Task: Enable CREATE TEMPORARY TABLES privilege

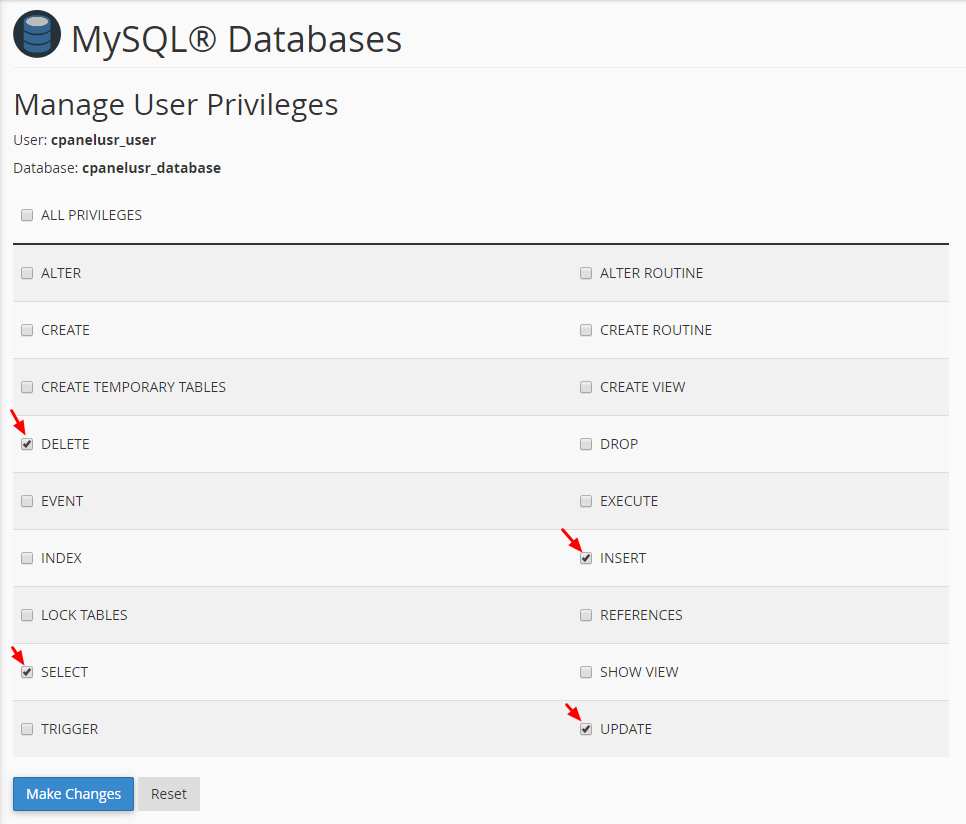Action: coord(27,387)
